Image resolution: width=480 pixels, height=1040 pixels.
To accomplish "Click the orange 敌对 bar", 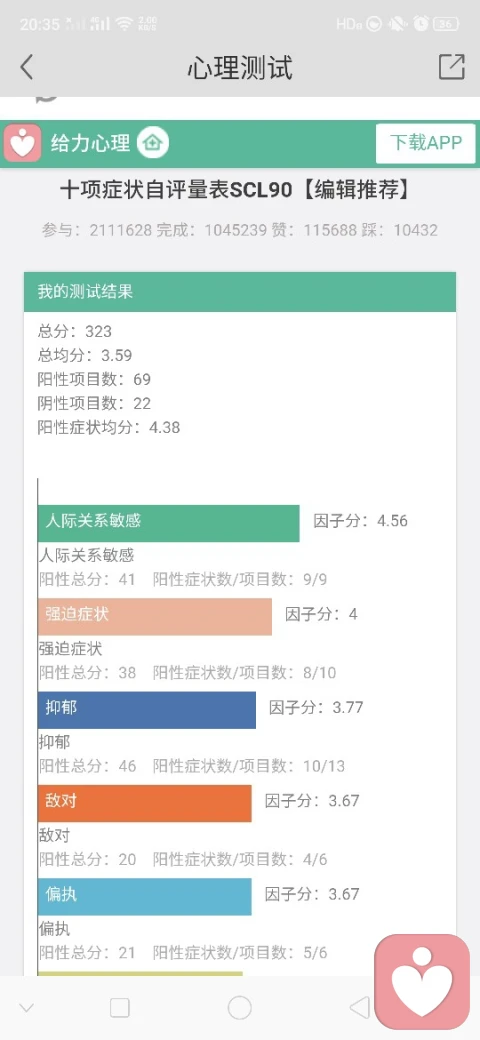I will coord(145,804).
